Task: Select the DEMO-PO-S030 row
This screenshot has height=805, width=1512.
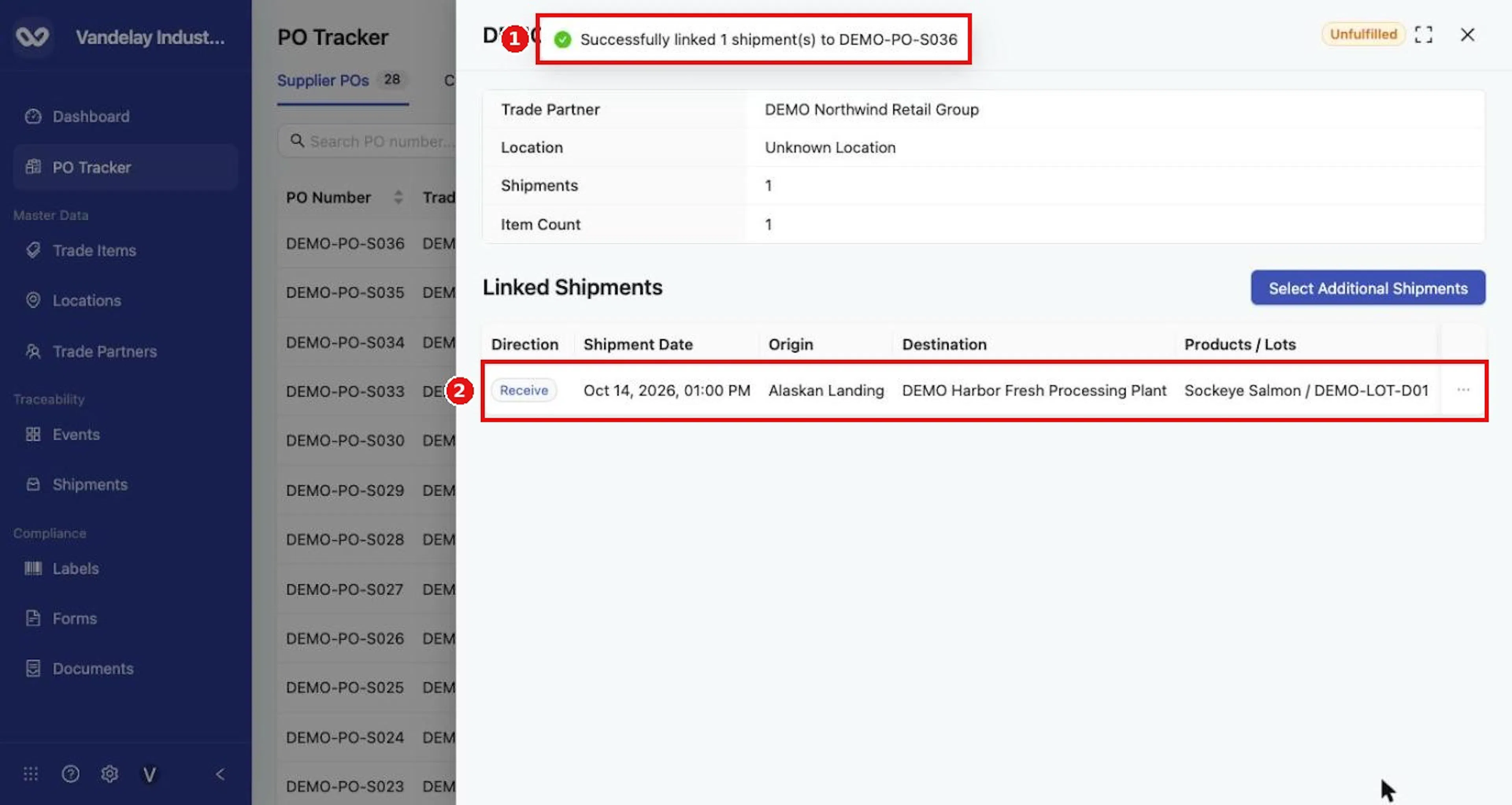Action: [x=366, y=440]
